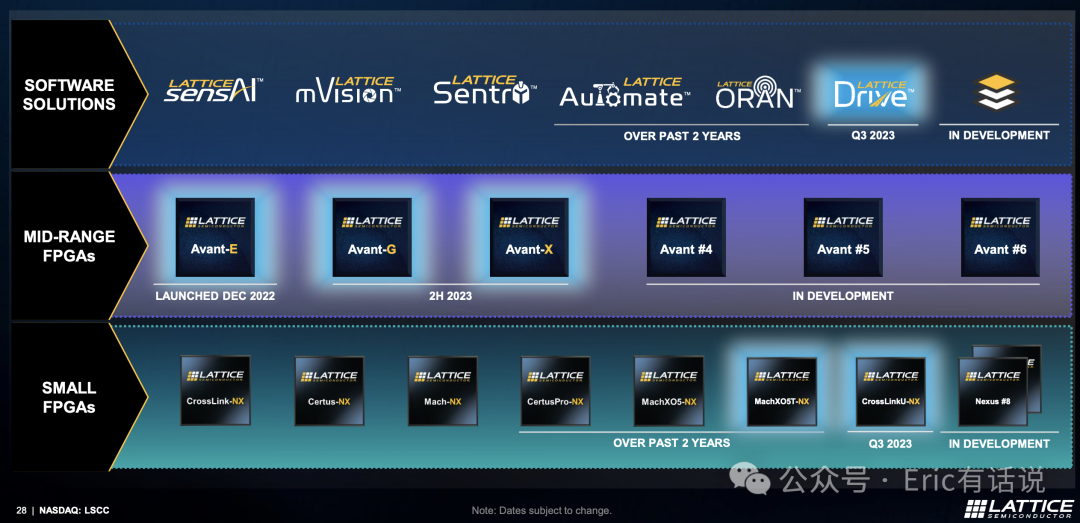1080x523 pixels.
Task: Click the Lattice Sentry logo
Action: coord(485,90)
